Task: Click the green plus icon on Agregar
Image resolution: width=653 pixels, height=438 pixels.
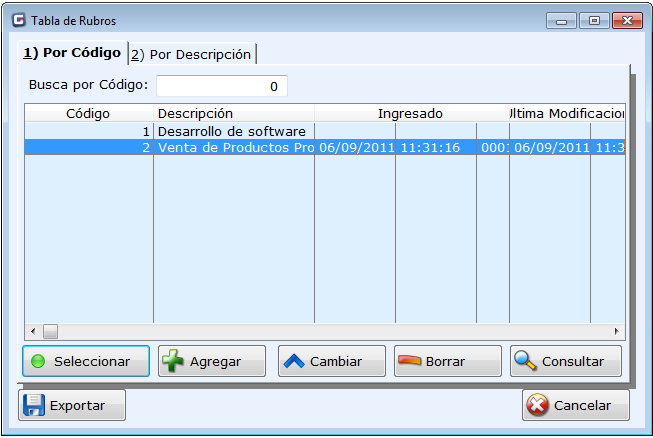Action: pos(173,361)
